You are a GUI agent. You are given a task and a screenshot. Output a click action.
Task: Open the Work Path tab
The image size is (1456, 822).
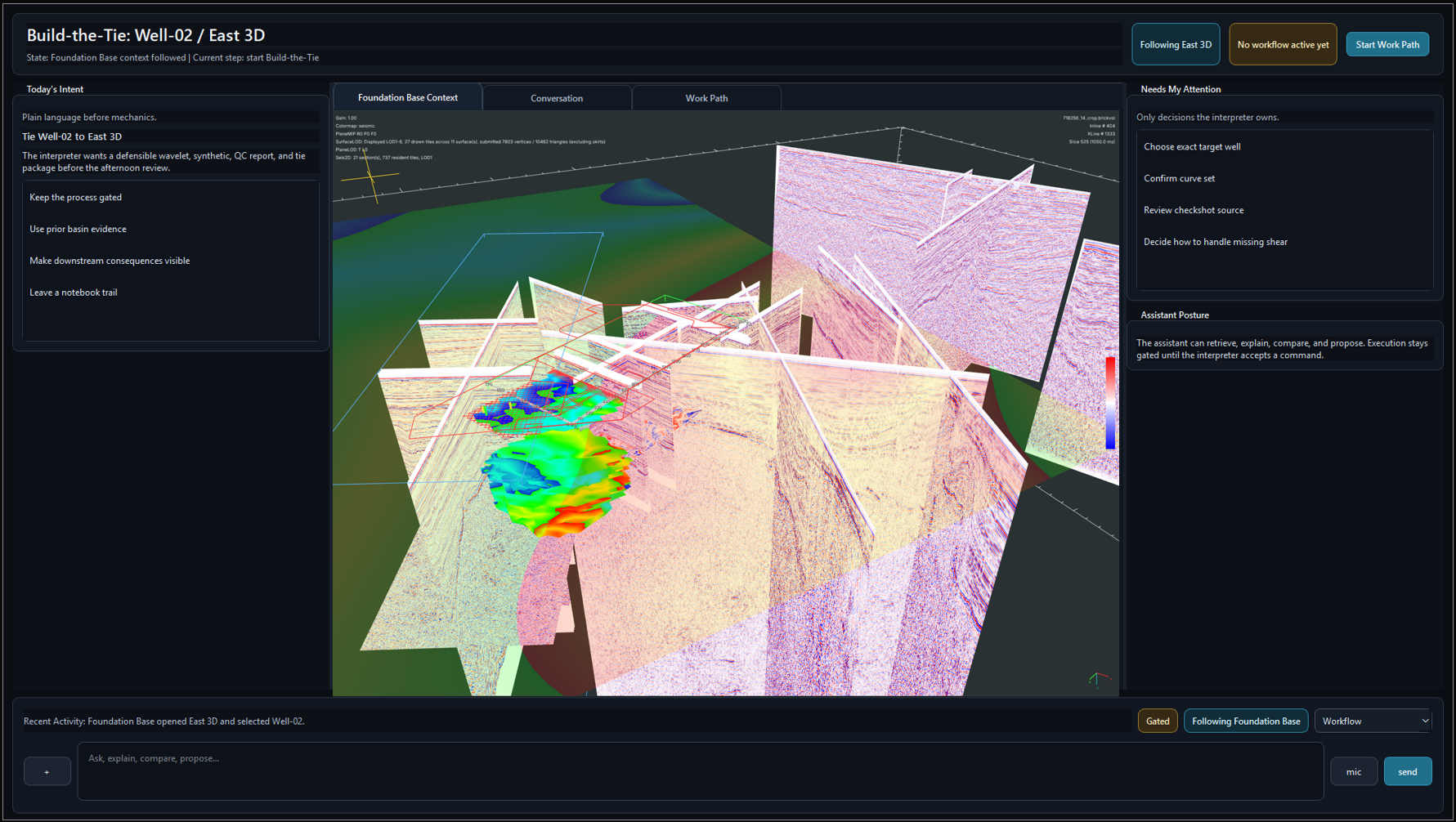point(706,98)
